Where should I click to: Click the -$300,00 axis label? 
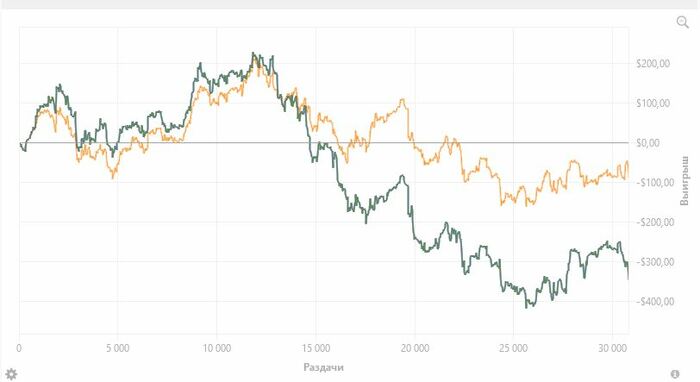point(655,262)
